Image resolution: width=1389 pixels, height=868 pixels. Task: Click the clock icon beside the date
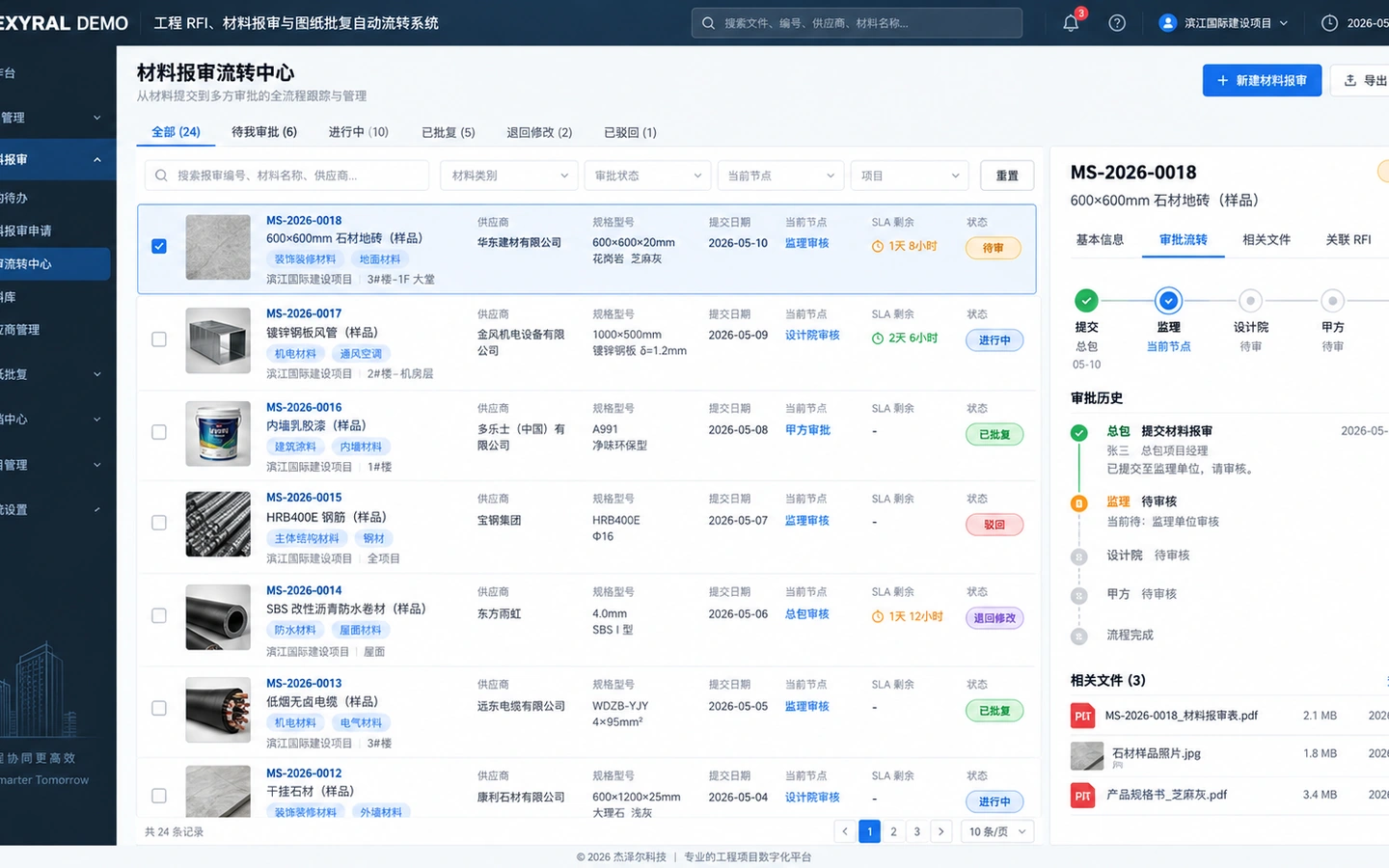pyautogui.click(x=1329, y=23)
